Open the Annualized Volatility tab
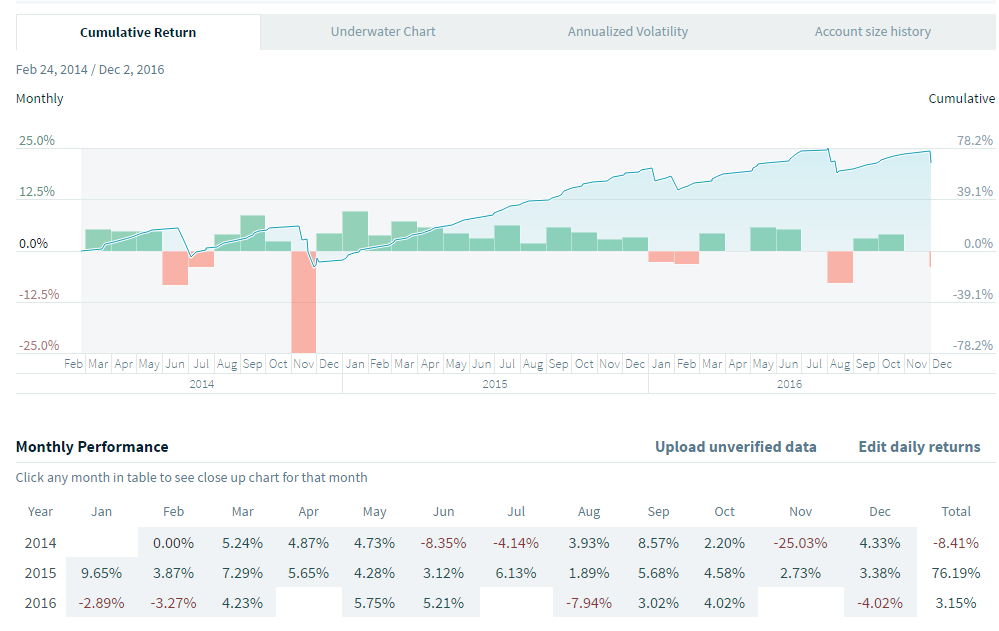The height and width of the screenshot is (631, 999). pyautogui.click(x=628, y=32)
